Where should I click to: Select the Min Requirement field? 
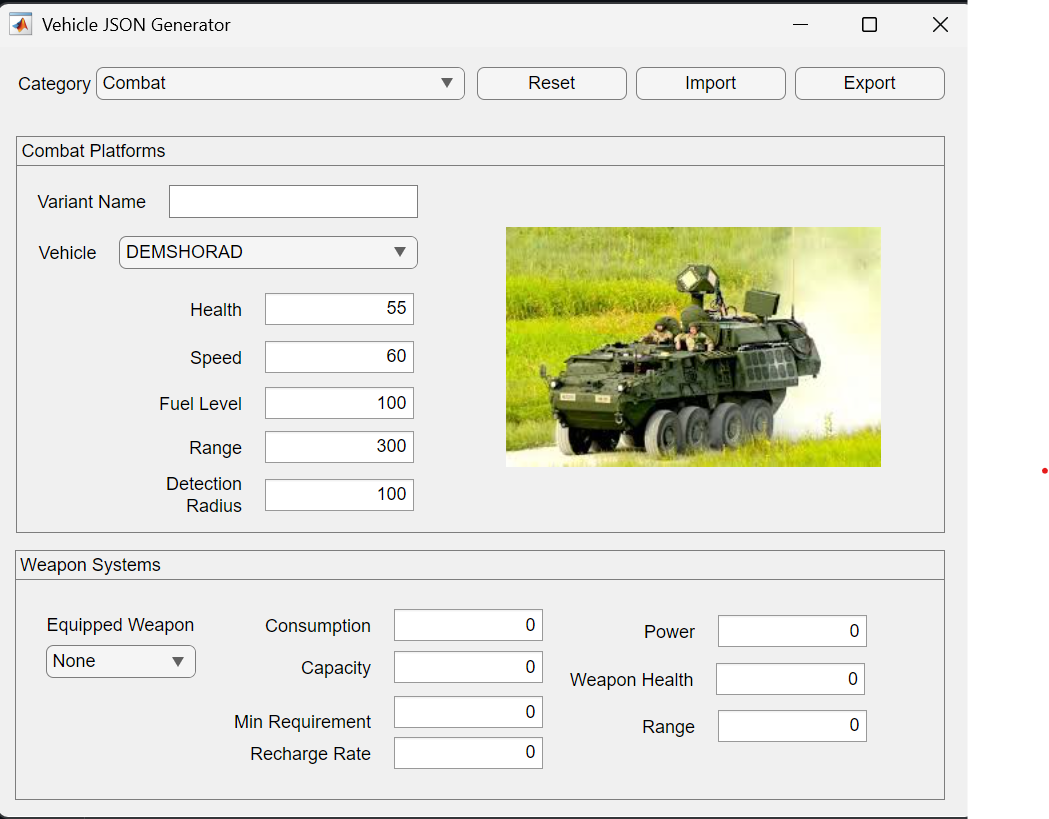468,711
